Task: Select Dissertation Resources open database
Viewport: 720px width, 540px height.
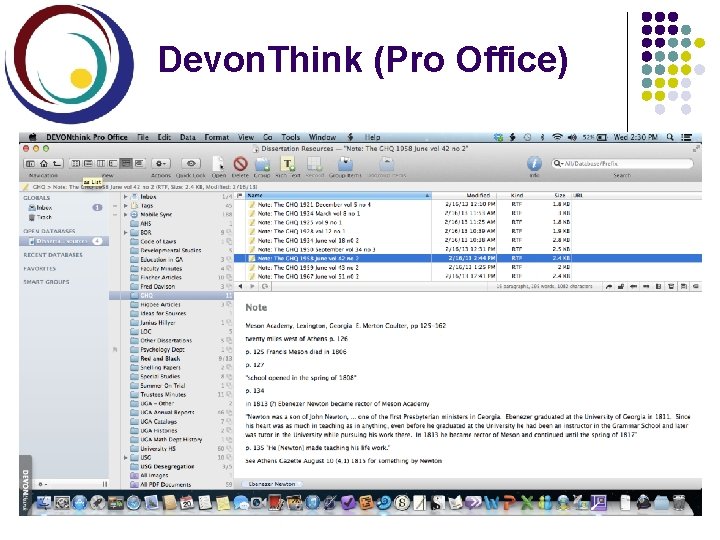Action: [x=64, y=241]
